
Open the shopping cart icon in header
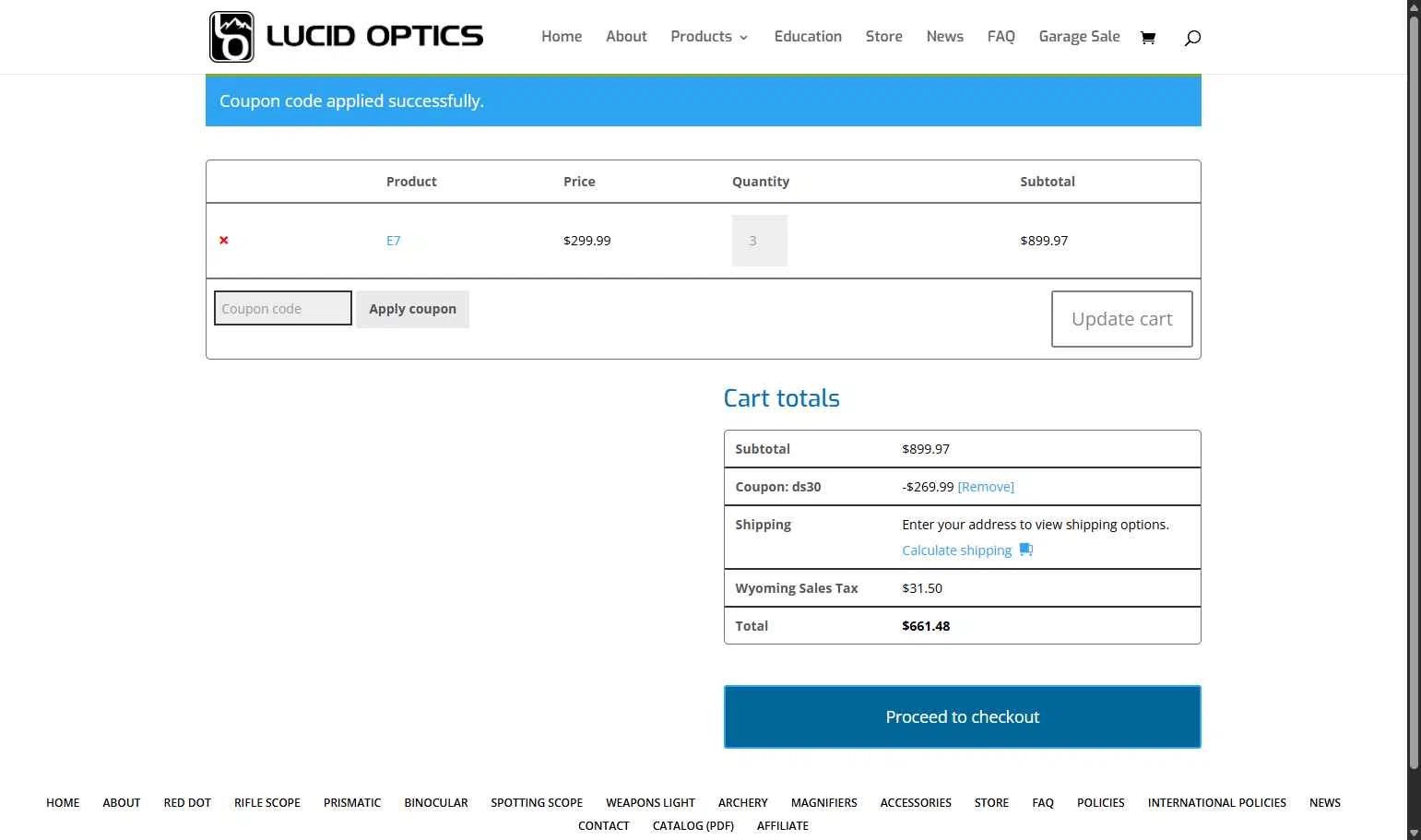pos(1148,38)
